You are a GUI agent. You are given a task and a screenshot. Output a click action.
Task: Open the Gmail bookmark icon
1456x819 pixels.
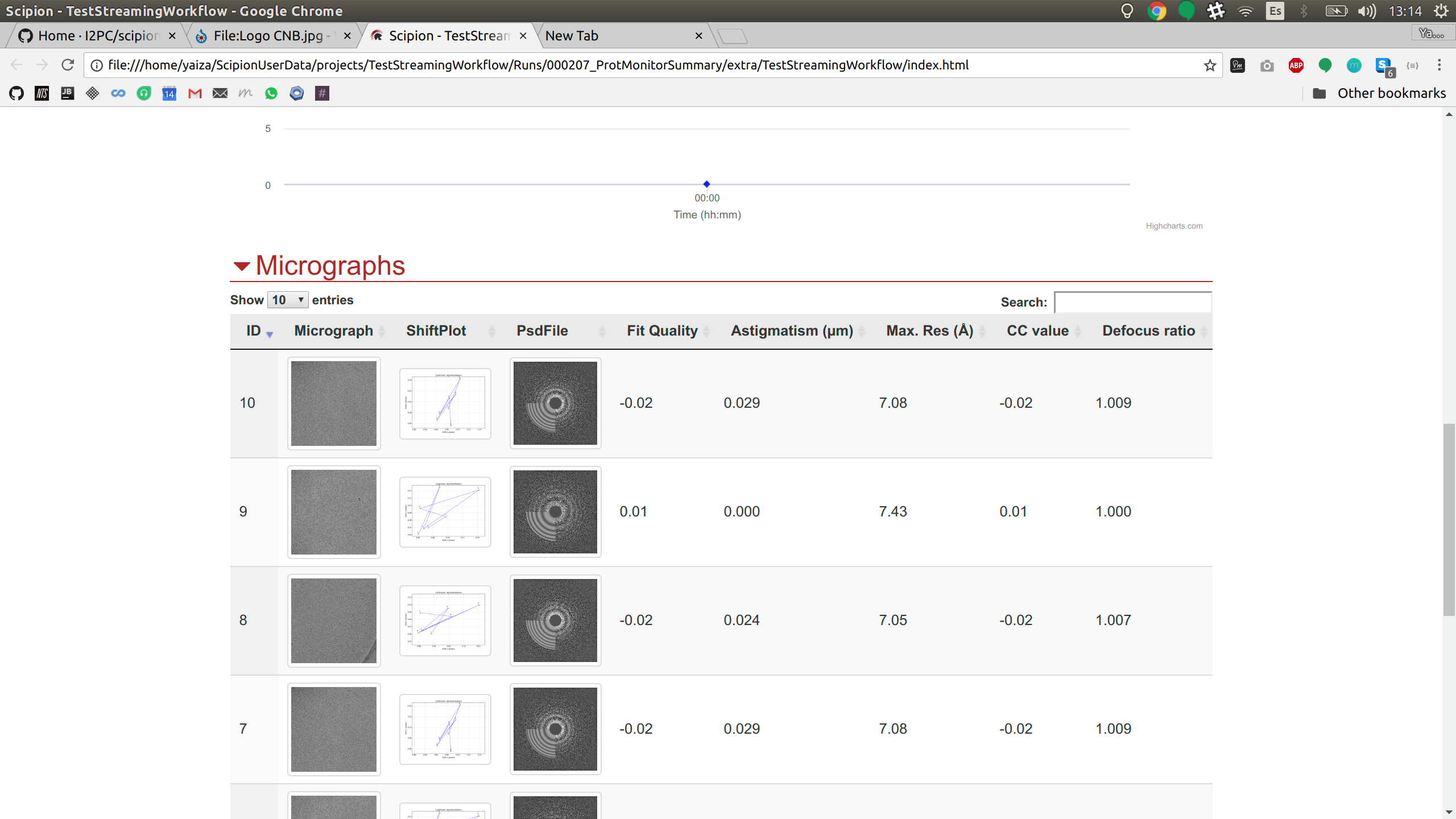point(195,93)
